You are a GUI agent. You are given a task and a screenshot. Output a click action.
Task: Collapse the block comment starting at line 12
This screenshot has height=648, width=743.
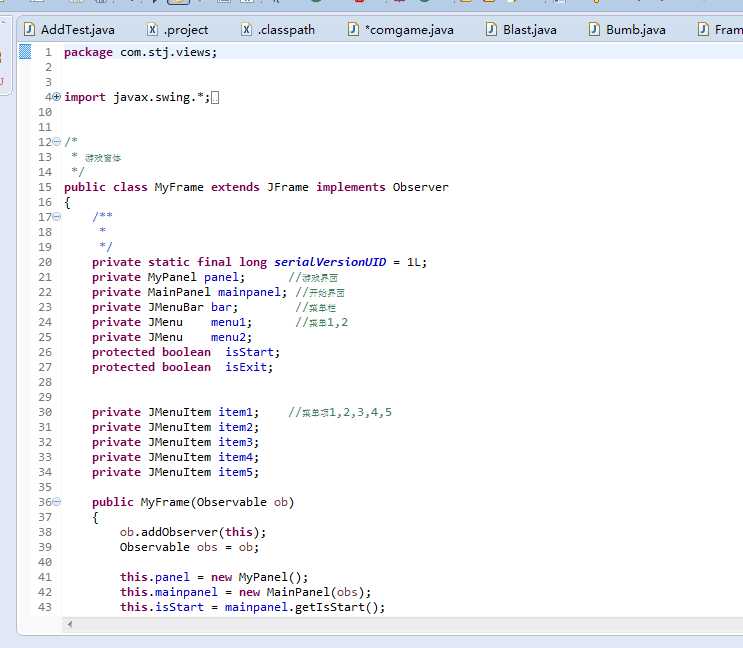click(56, 142)
